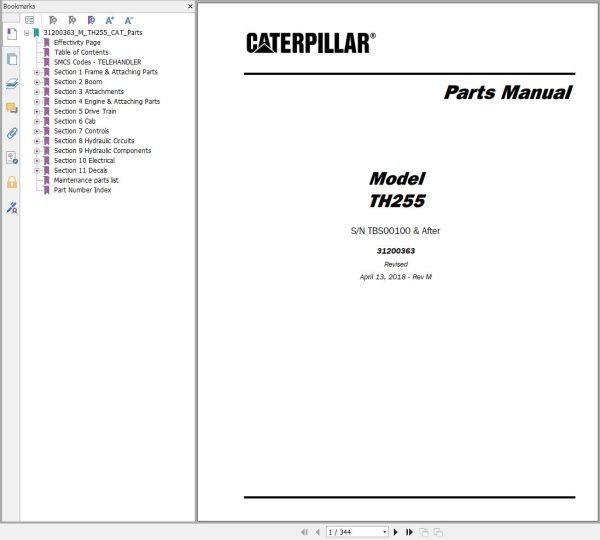Expand Section 9 Hydraulic Components bookmark
The image size is (600, 540).
(x=37, y=151)
